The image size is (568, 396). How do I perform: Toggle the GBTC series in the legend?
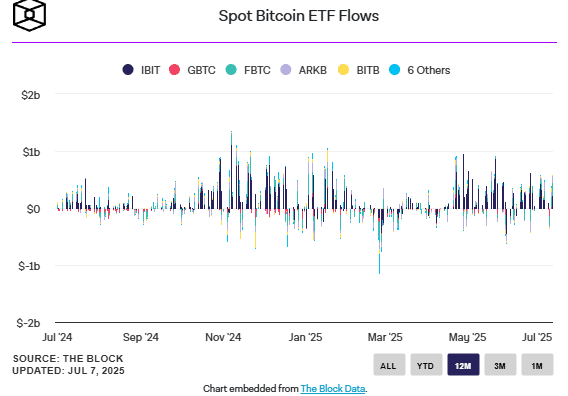pos(192,70)
